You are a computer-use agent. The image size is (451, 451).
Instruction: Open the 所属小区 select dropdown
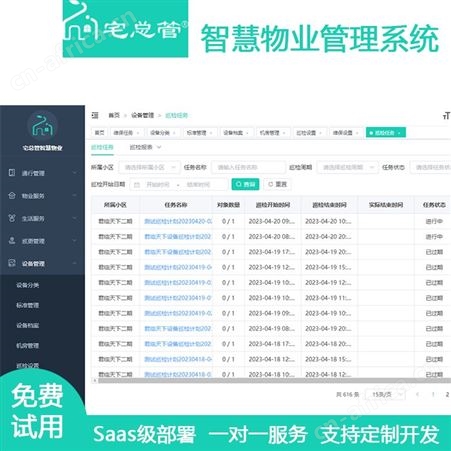[150, 167]
